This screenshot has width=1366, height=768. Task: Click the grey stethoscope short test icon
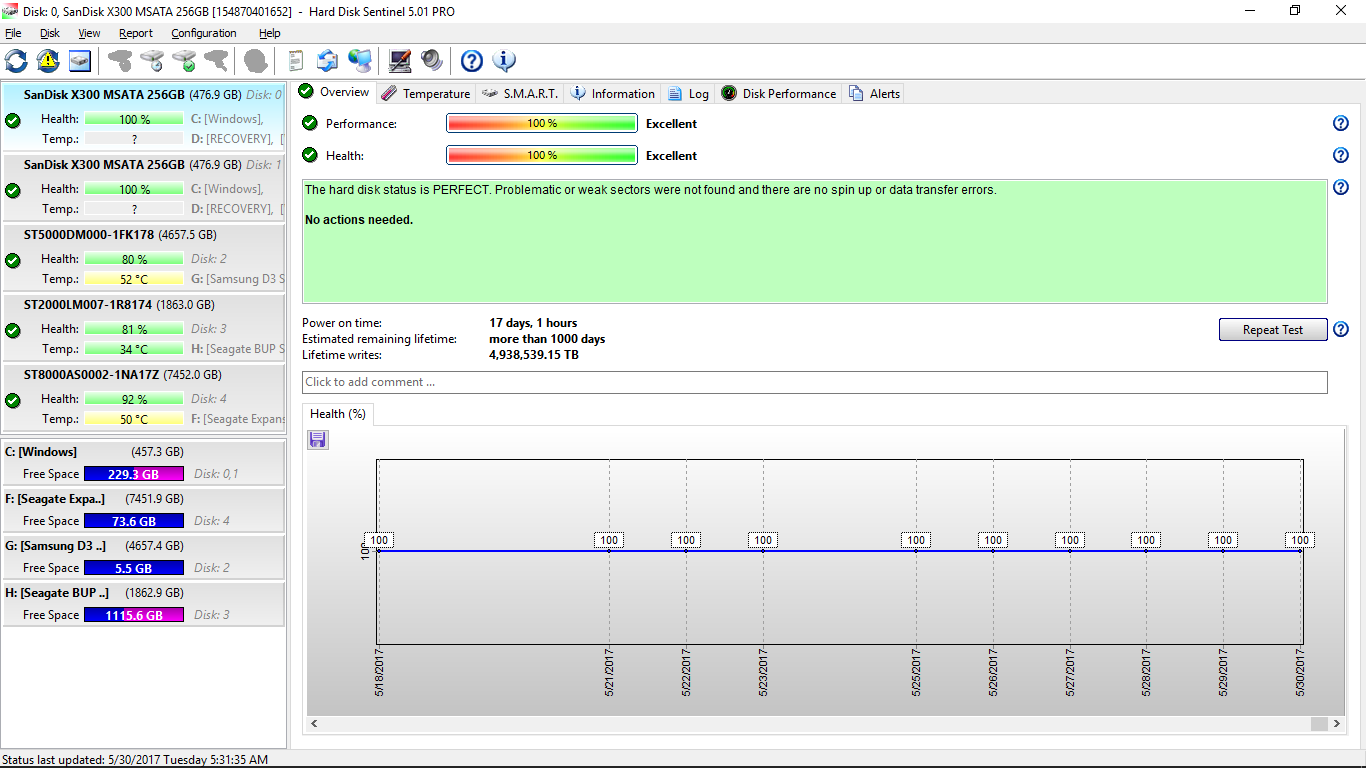coord(120,61)
